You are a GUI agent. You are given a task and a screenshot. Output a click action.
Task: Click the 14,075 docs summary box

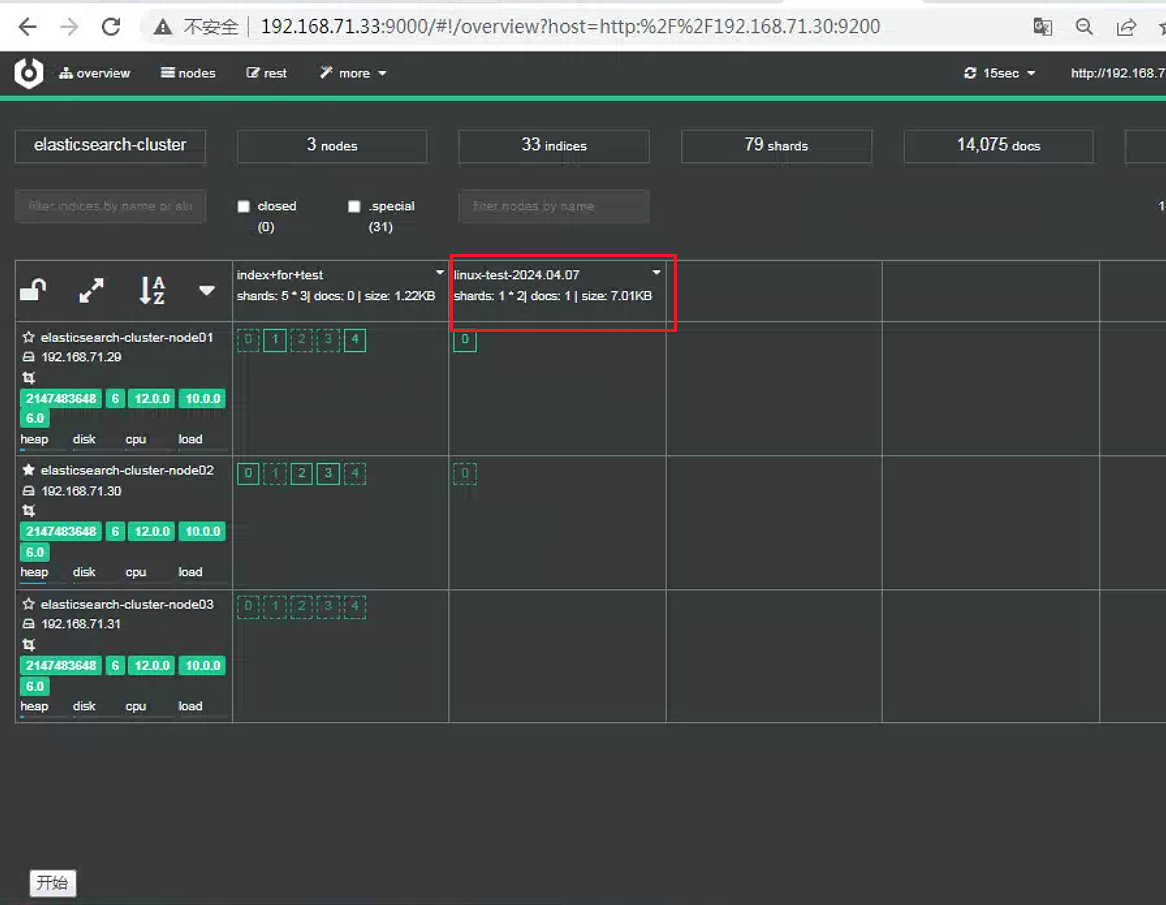pos(999,146)
